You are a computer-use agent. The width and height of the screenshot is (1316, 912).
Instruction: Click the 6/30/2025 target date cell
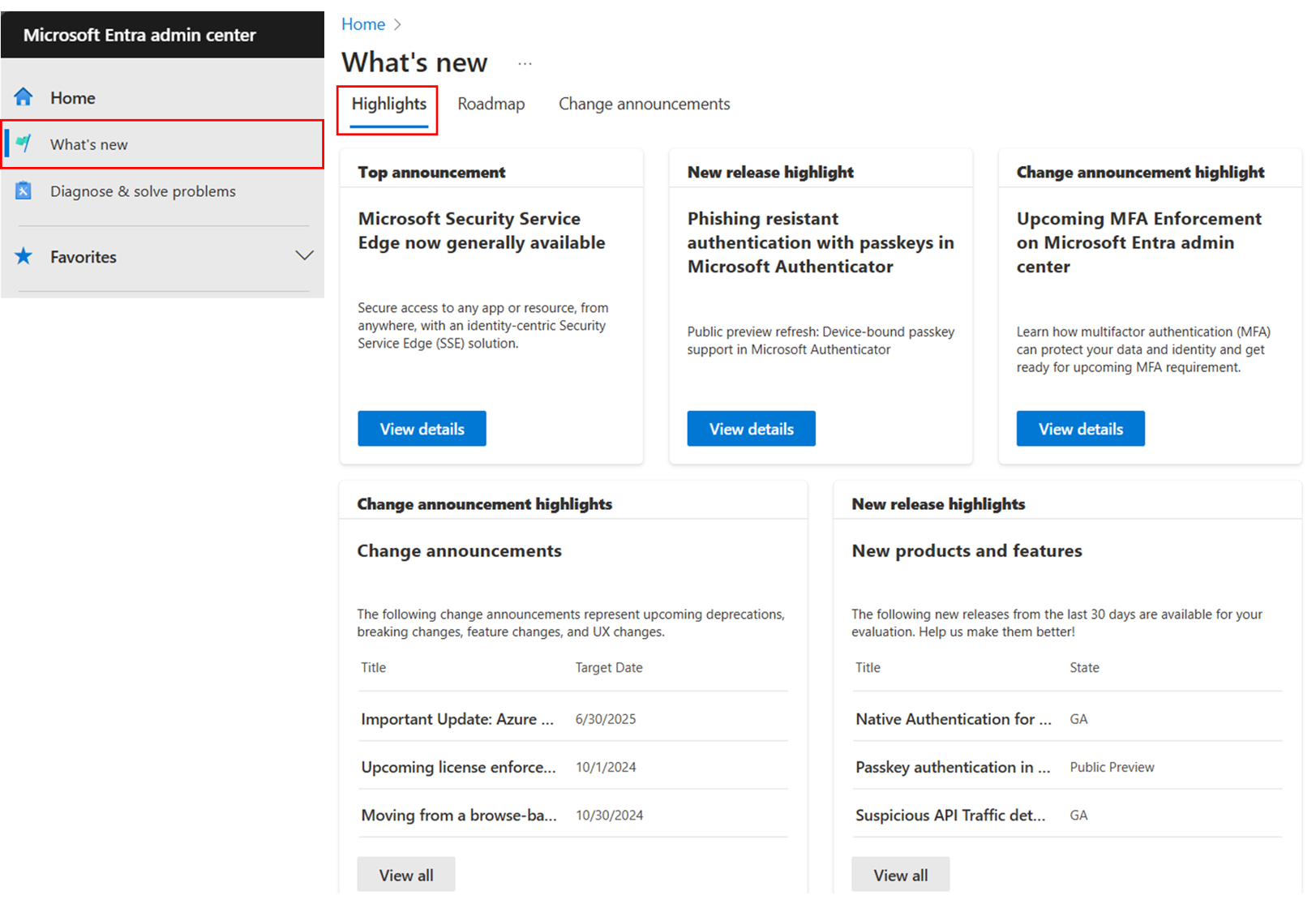pos(606,719)
